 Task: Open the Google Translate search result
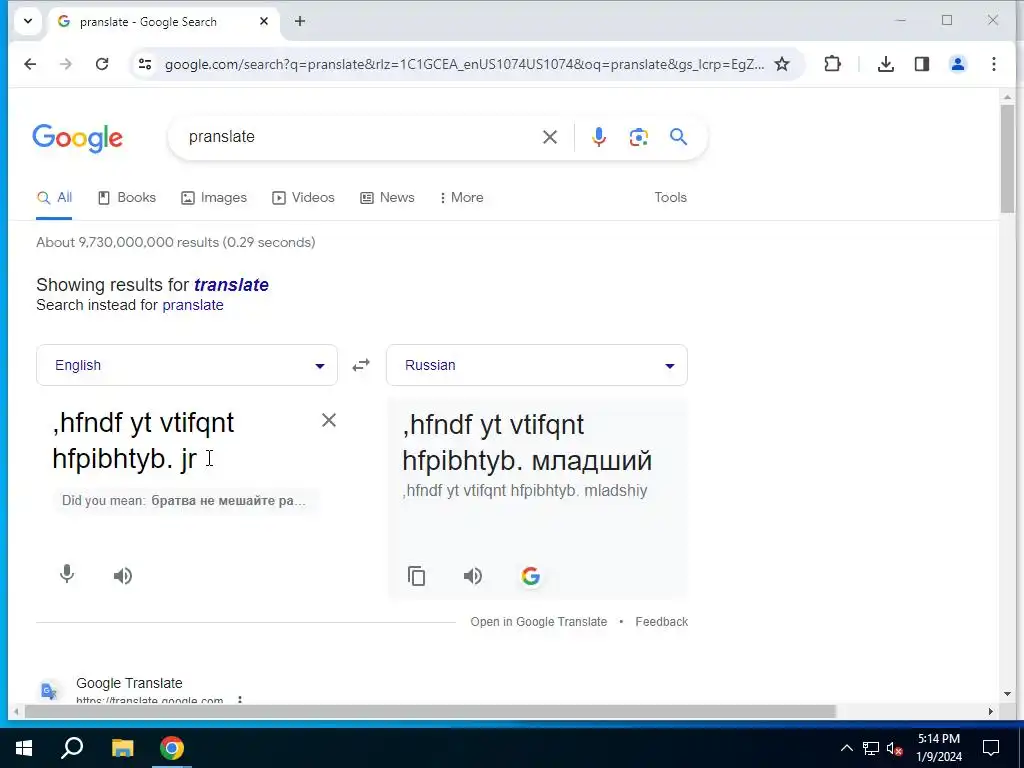129,683
